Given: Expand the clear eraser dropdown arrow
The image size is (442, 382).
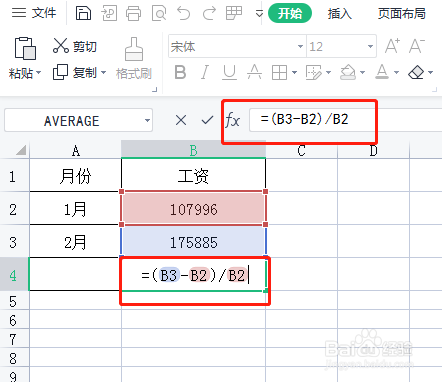Looking at the screenshot, I should pyautogui.click(x=430, y=72).
